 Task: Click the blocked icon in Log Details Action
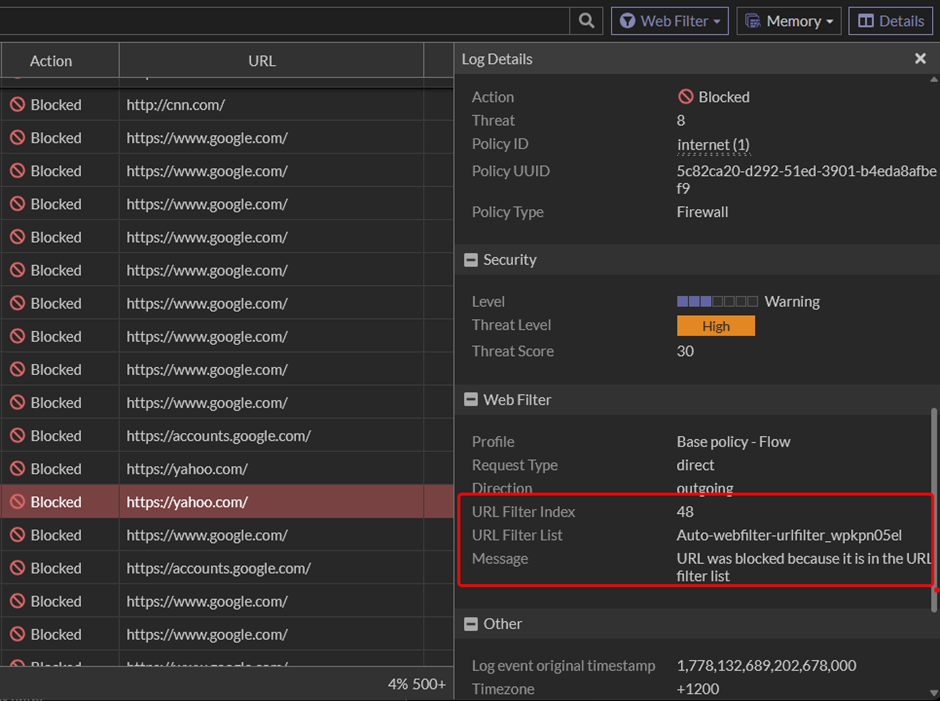click(685, 97)
